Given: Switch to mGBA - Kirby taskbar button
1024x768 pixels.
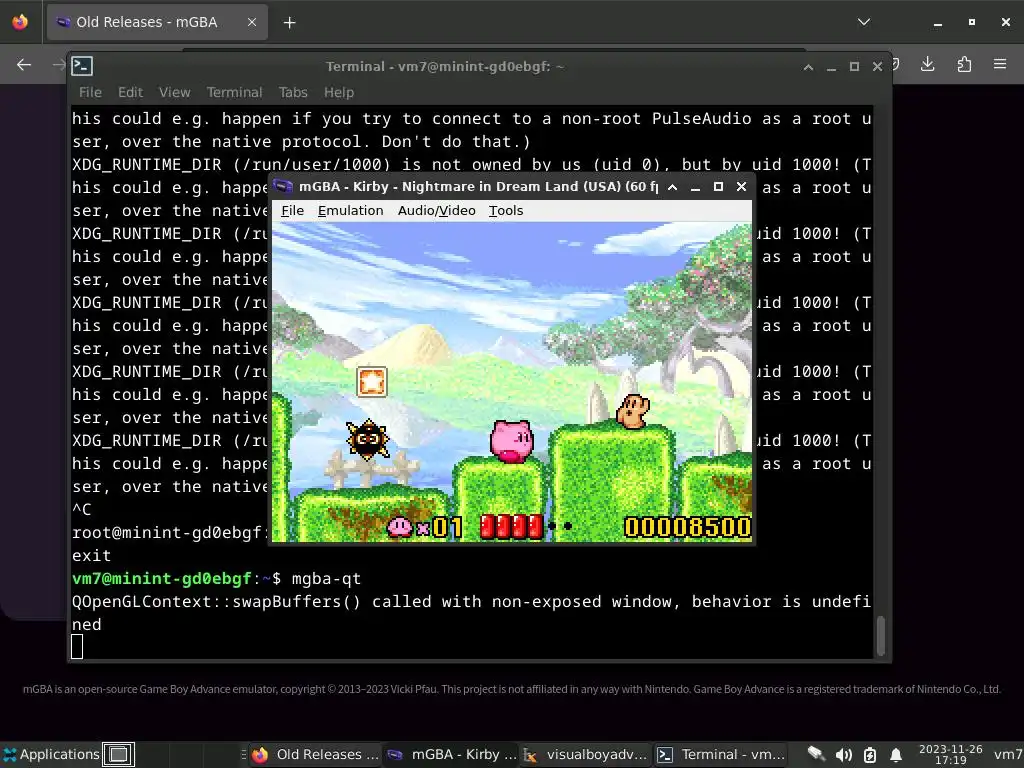Looking at the screenshot, I should [x=452, y=754].
